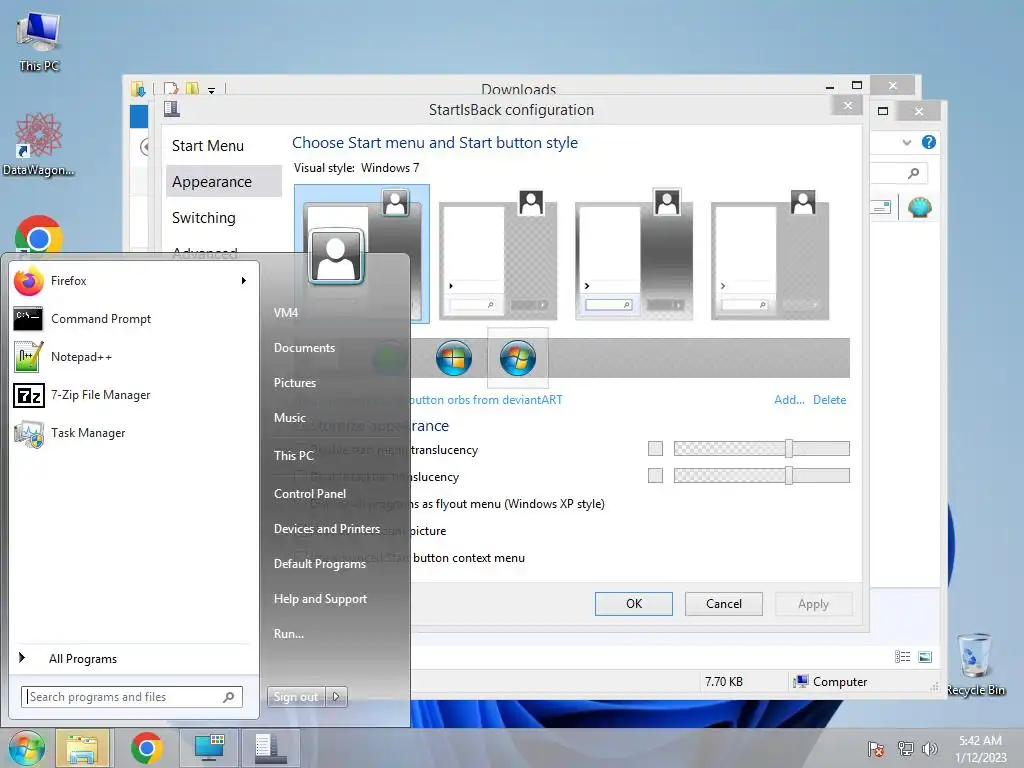Open Default Programs from the Start menu
The image size is (1024, 768).
320,564
